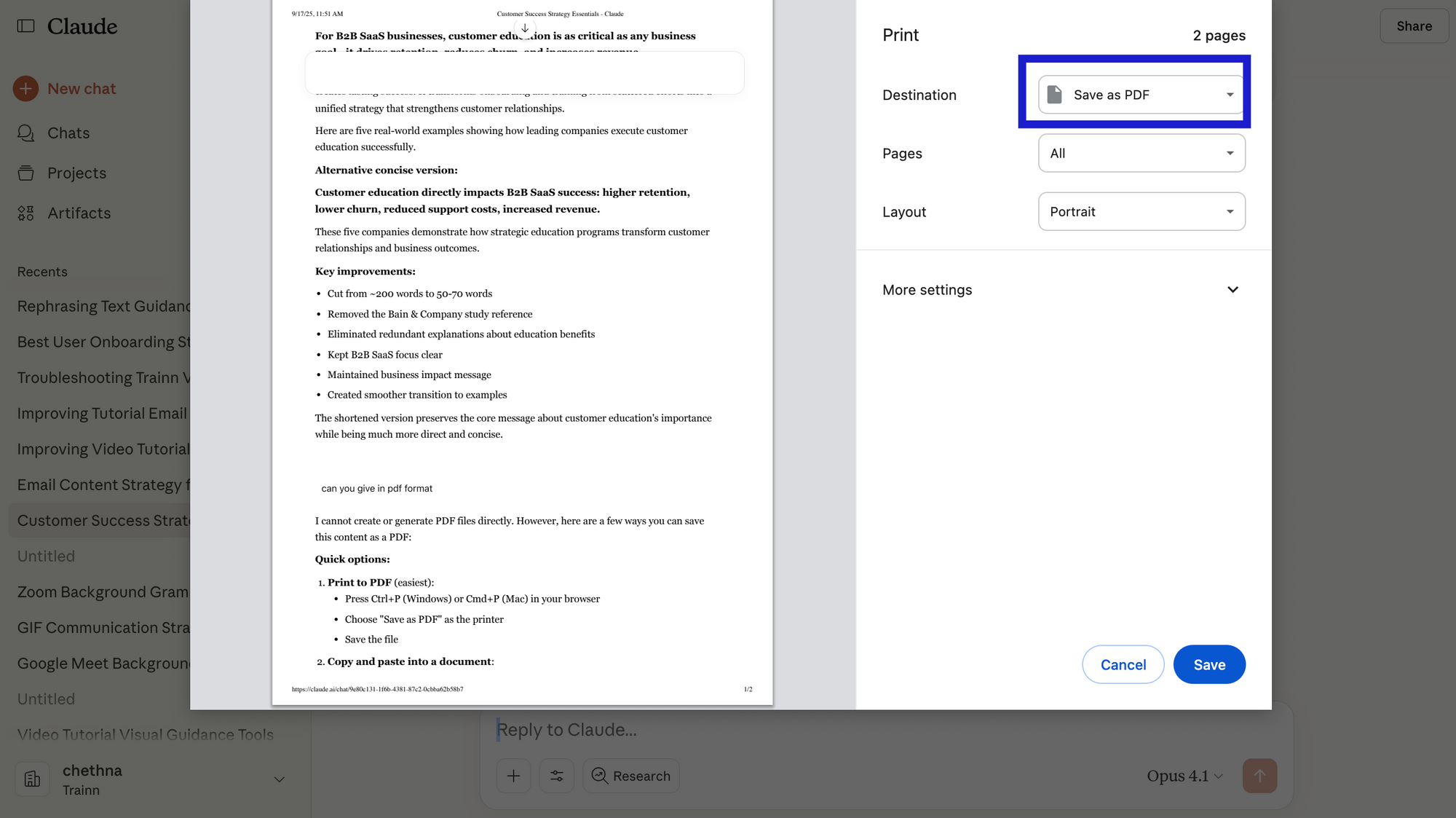This screenshot has width=1456, height=818.
Task: Click the Save button
Action: click(x=1208, y=664)
